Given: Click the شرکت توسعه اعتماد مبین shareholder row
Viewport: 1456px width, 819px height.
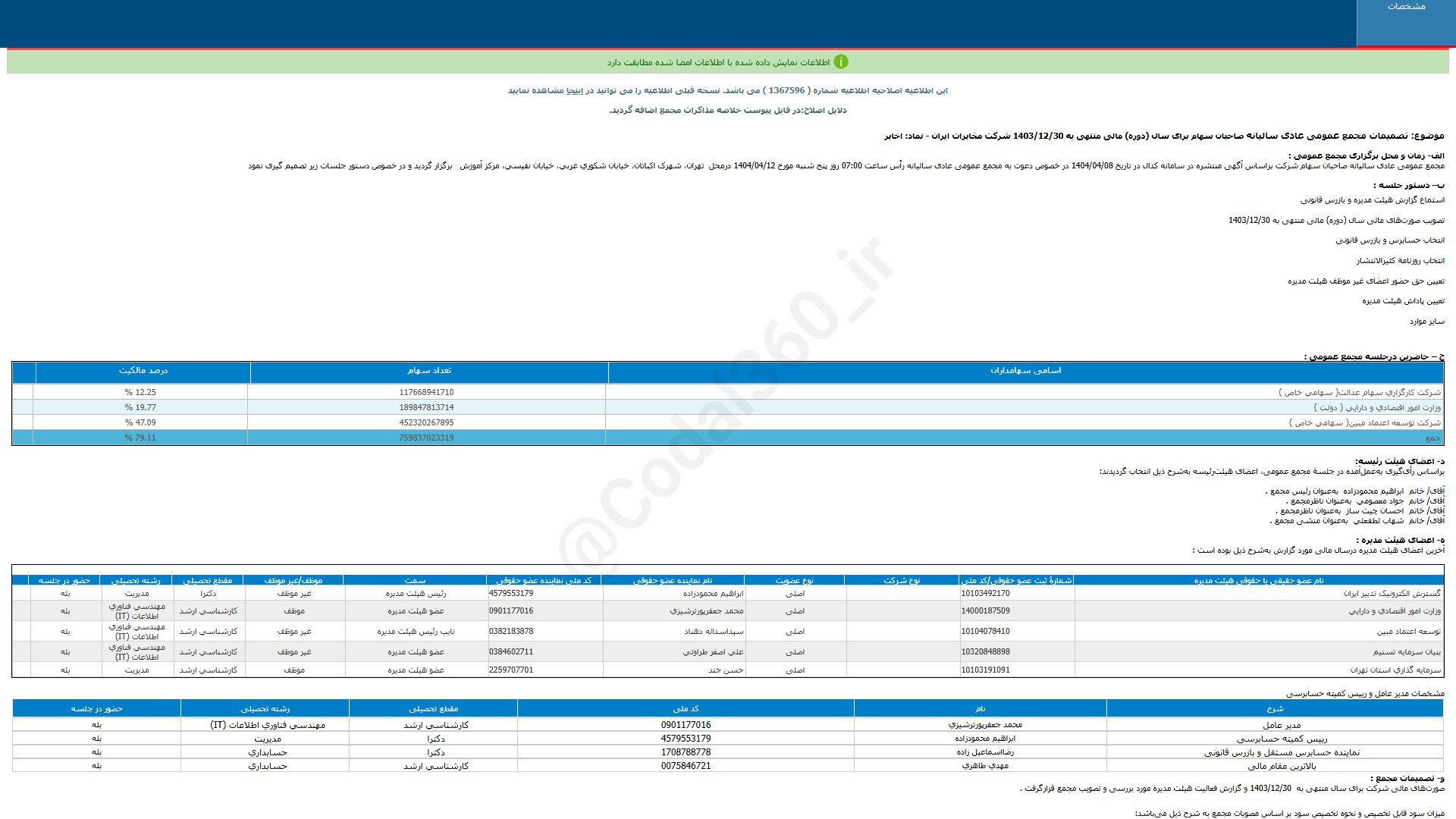Looking at the screenshot, I should 728,423.
